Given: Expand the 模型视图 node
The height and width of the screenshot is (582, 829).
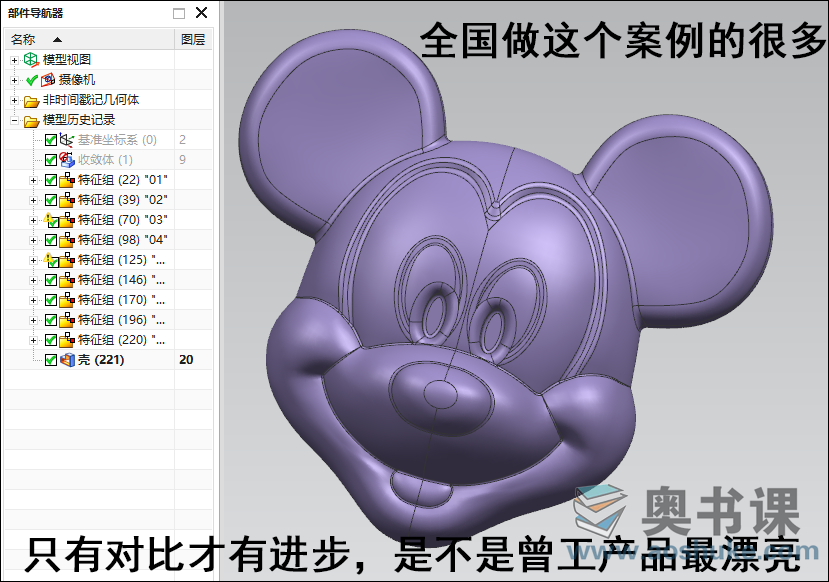Looking at the screenshot, I should click(14, 60).
